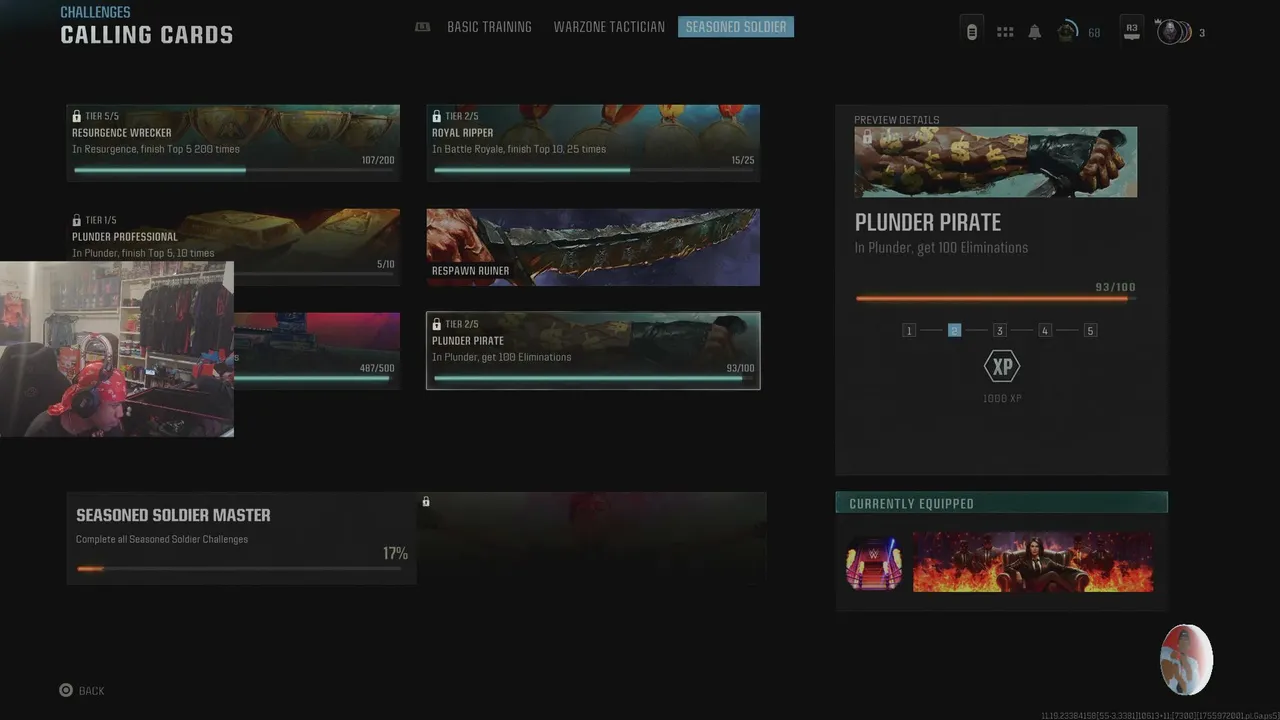This screenshot has width=1280, height=720.
Task: Click the lock icon on Resurgence Wrecker card
Action: (x=77, y=116)
